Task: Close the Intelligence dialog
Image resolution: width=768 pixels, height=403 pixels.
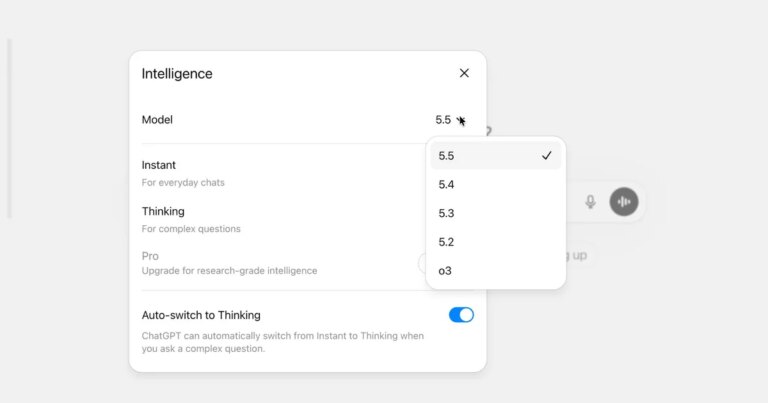Action: (464, 73)
